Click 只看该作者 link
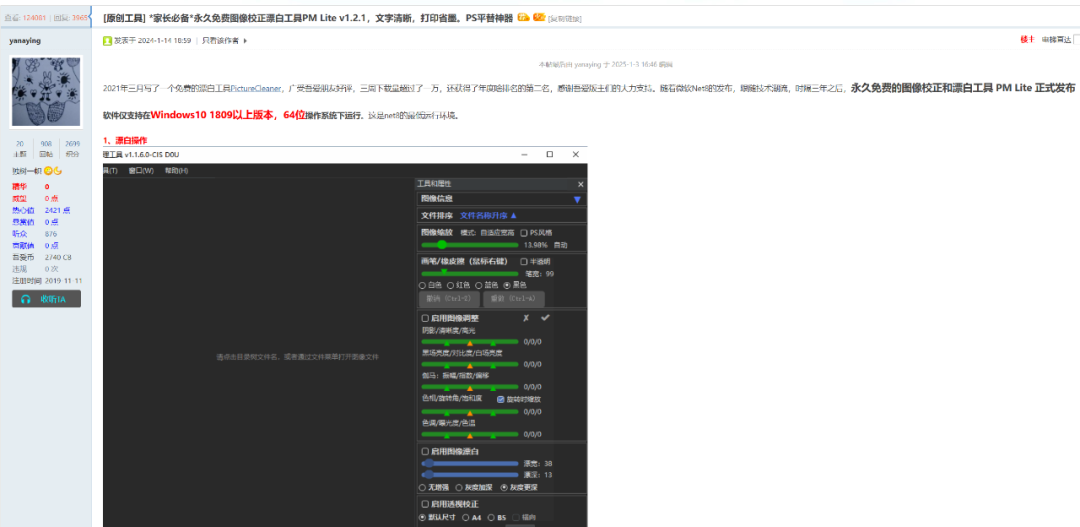 [220, 41]
